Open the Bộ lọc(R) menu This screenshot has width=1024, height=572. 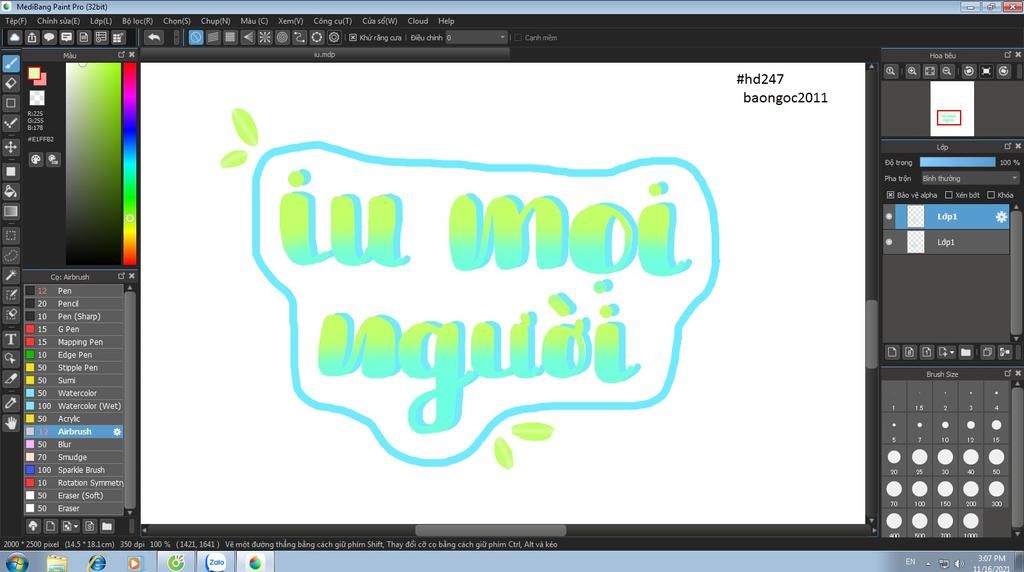coord(137,21)
